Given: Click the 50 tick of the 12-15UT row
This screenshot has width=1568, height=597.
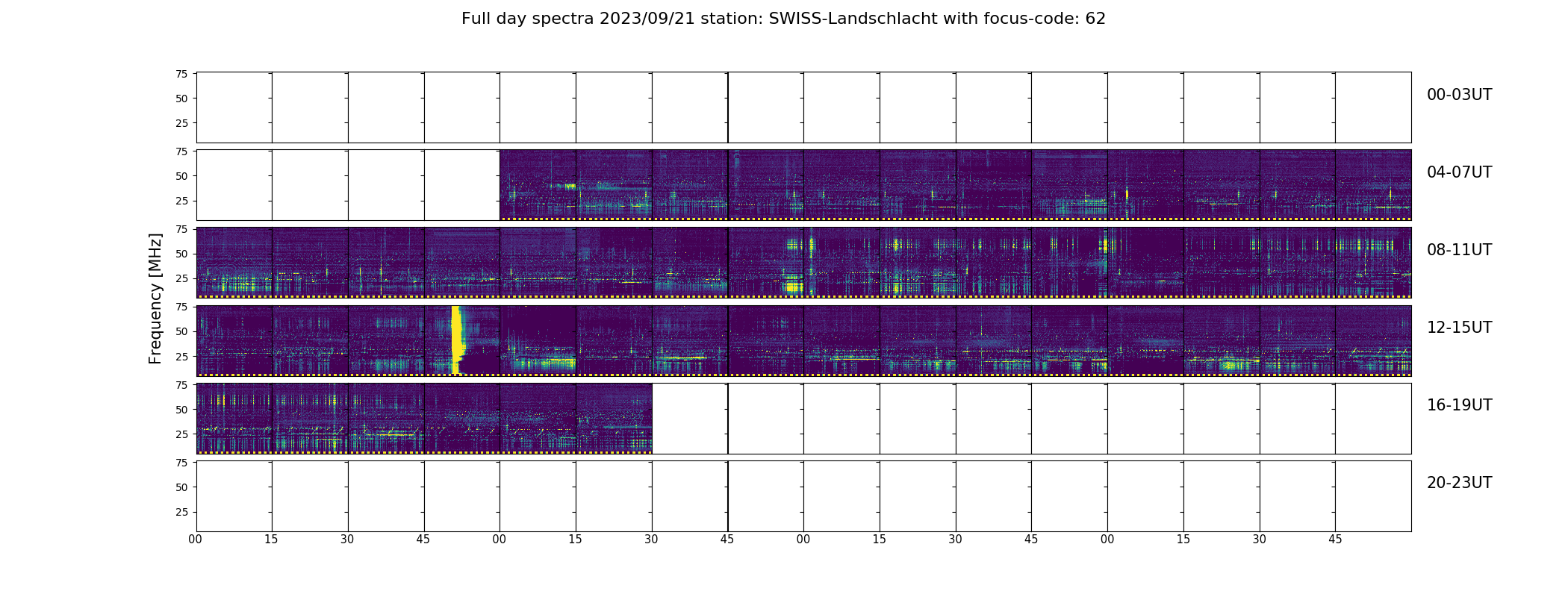Looking at the screenshot, I should click(181, 331).
